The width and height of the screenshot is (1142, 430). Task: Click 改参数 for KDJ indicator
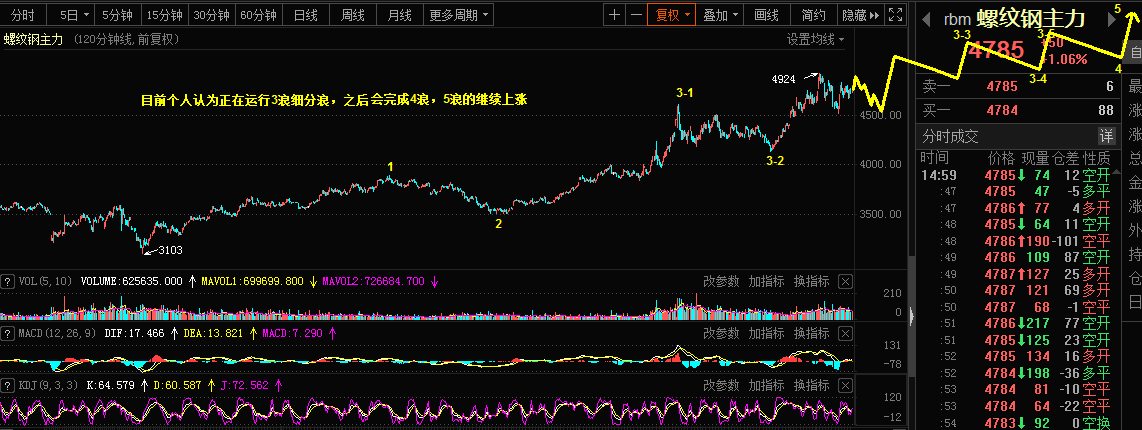721,385
